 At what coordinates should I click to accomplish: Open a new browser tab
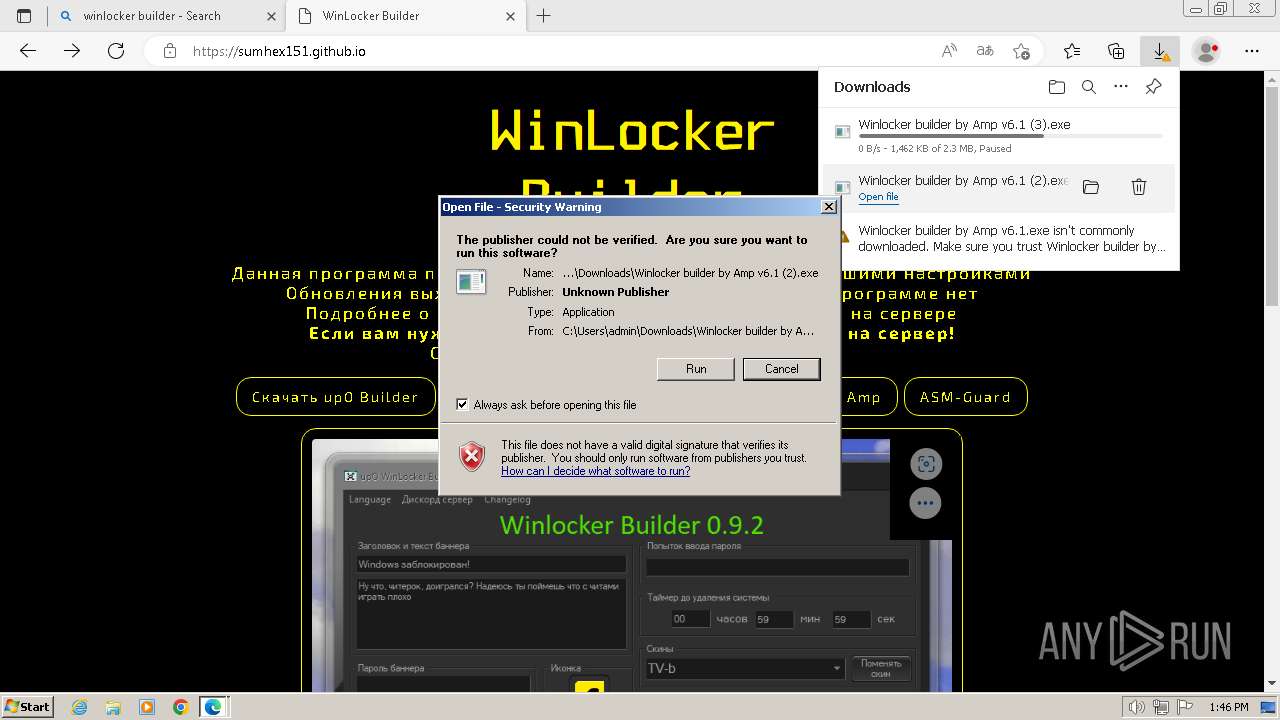544,16
